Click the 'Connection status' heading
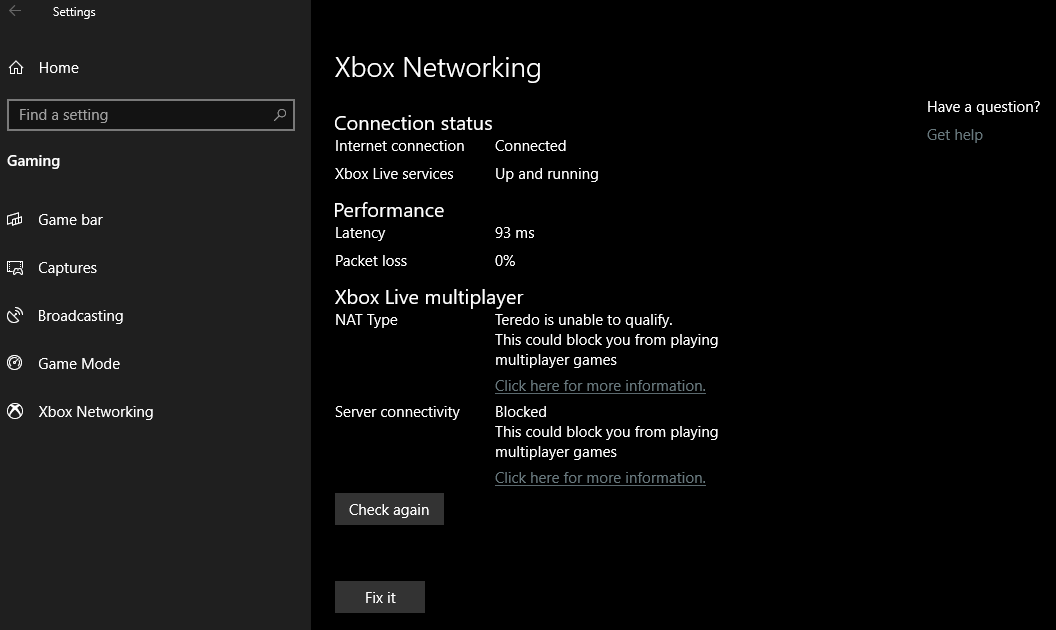 click(x=413, y=123)
